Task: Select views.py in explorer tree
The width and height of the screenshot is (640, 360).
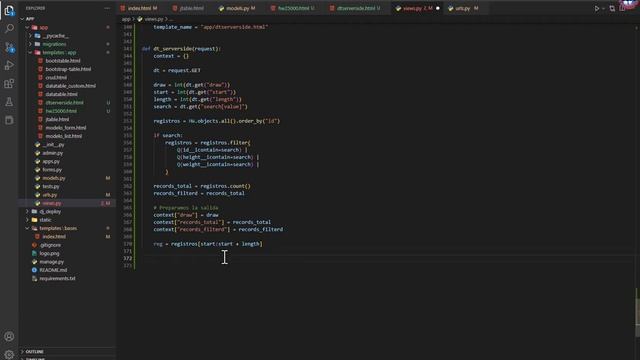Action: [x=51, y=203]
